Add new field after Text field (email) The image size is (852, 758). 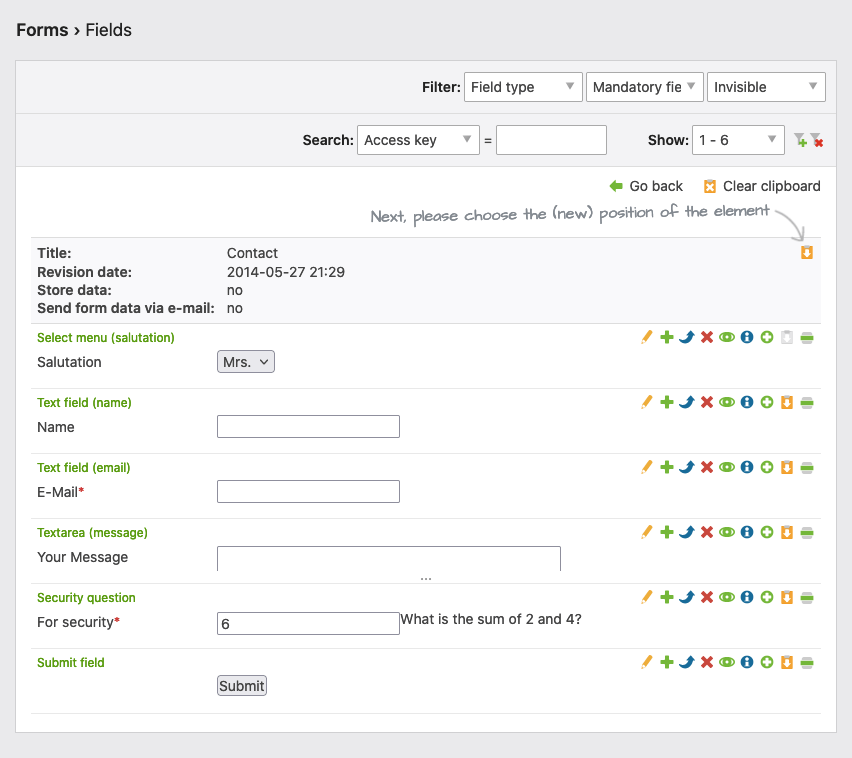click(x=767, y=467)
